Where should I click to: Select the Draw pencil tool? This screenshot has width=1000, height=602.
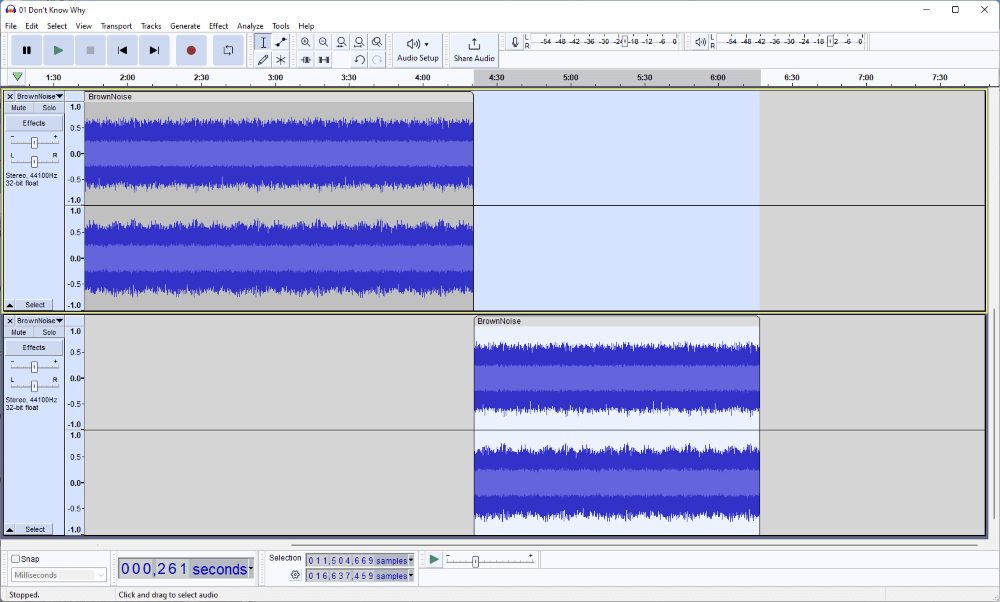[x=263, y=59]
